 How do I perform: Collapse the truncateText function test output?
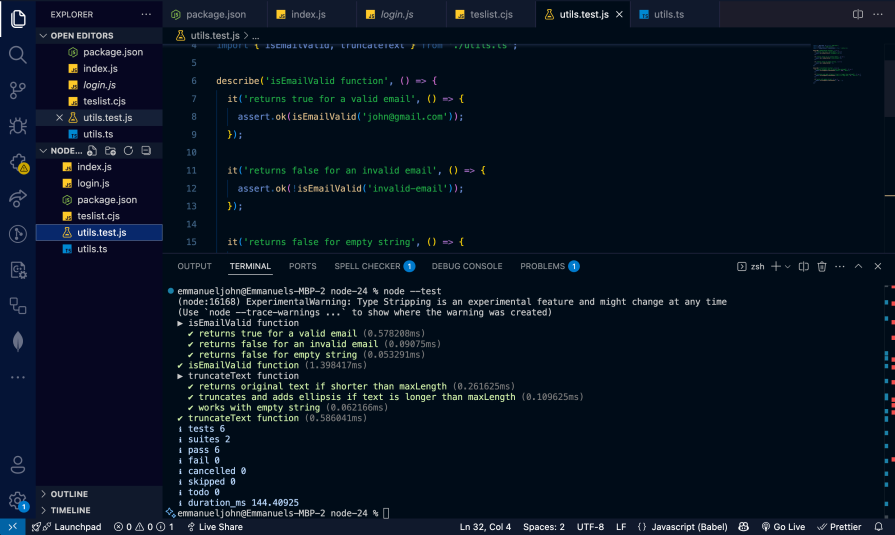click(x=180, y=376)
